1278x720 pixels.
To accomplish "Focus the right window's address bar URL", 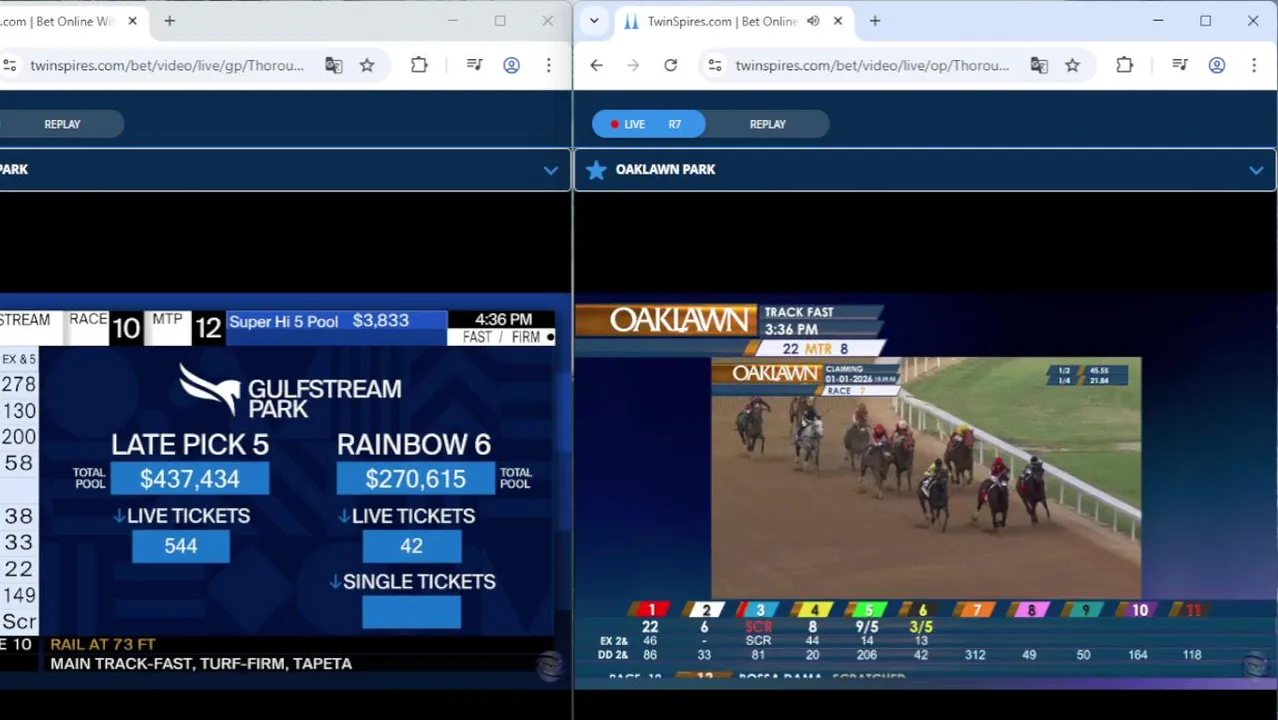I will (x=872, y=65).
